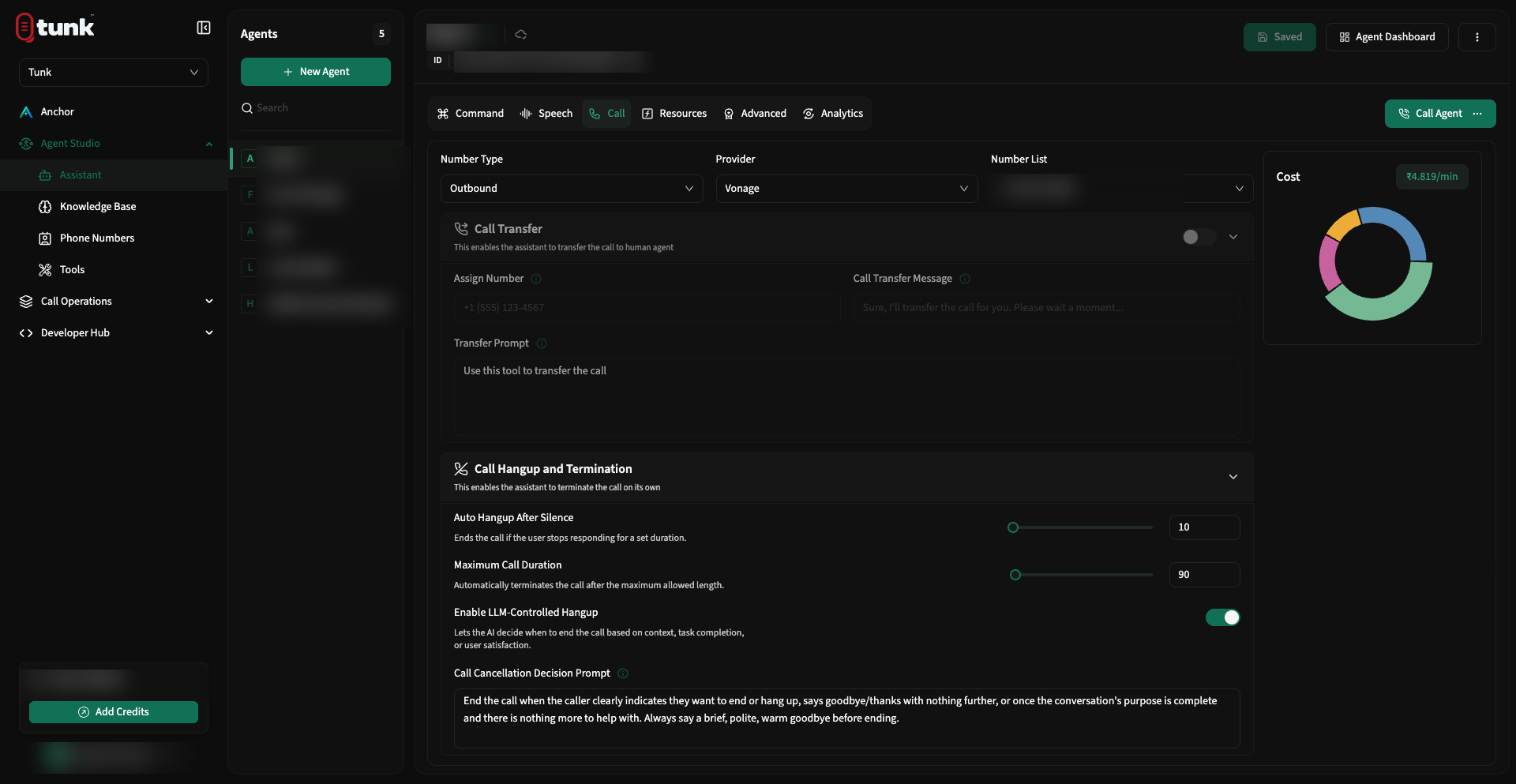Click the agent Search field

(x=316, y=108)
